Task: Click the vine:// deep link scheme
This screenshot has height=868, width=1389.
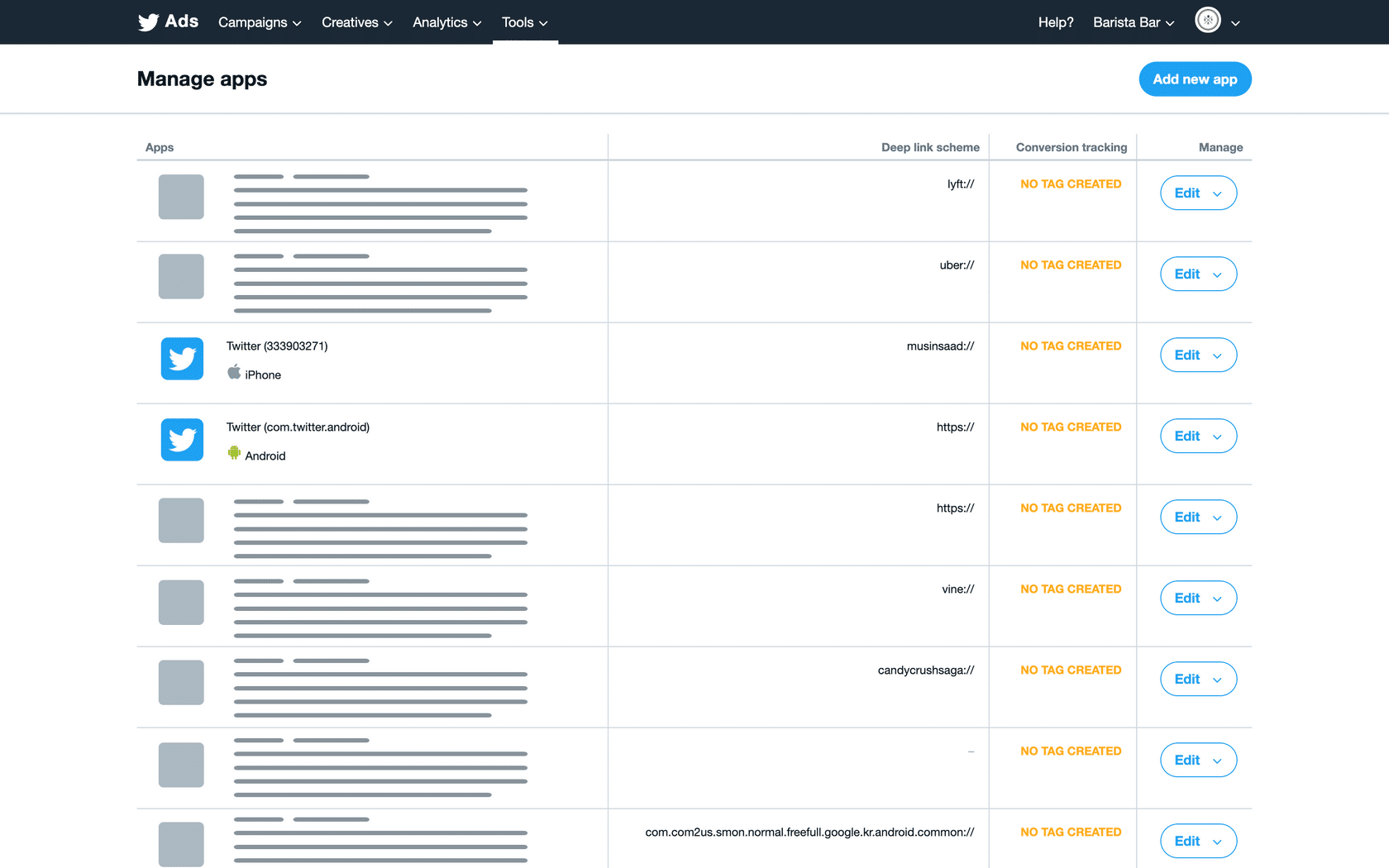Action: pyautogui.click(x=957, y=589)
